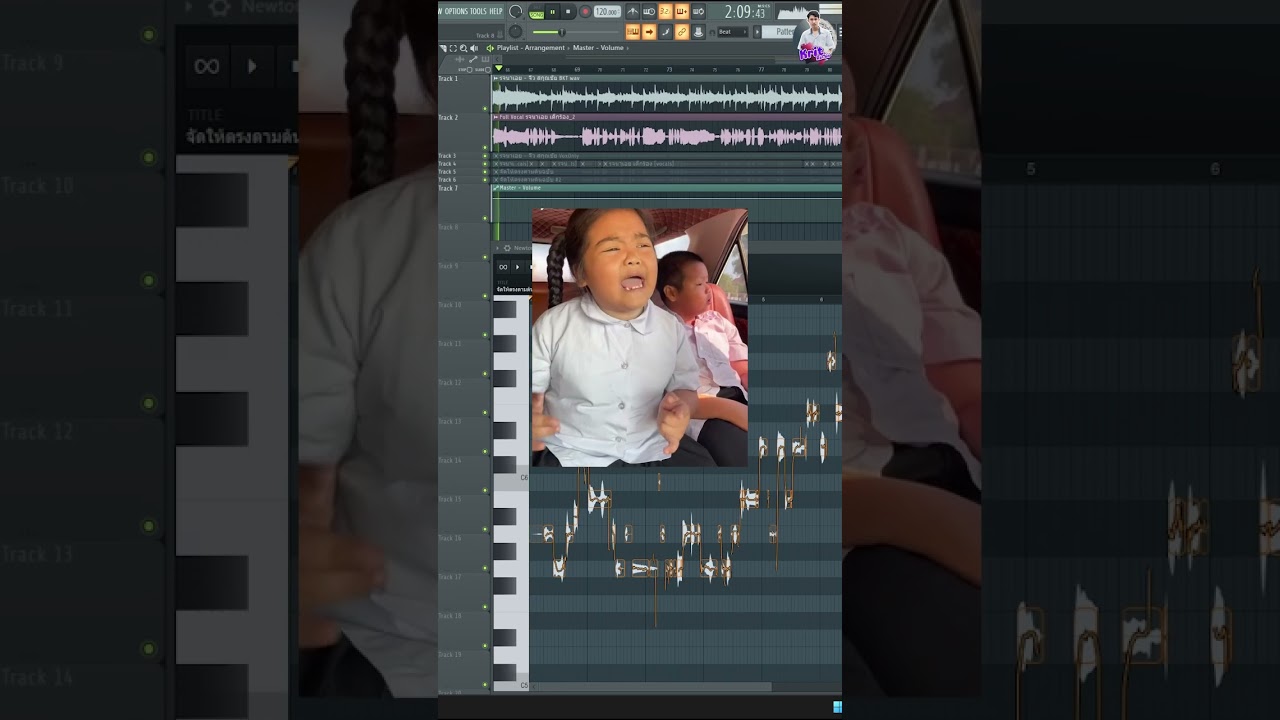1280x720 pixels.
Task: Toggle the orange auto-scroll arrow icon
Action: pyautogui.click(x=649, y=32)
